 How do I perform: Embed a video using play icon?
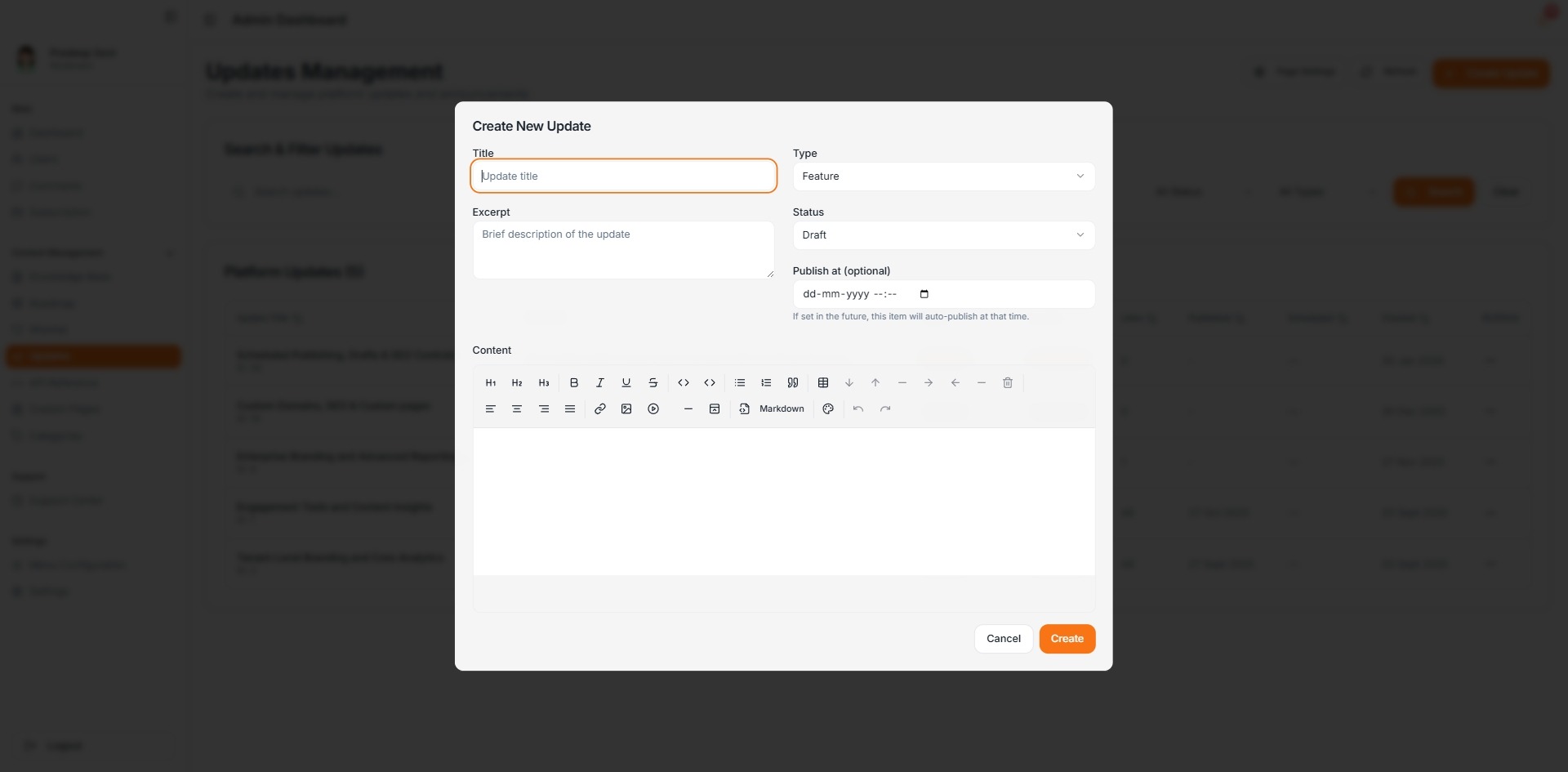pos(653,409)
